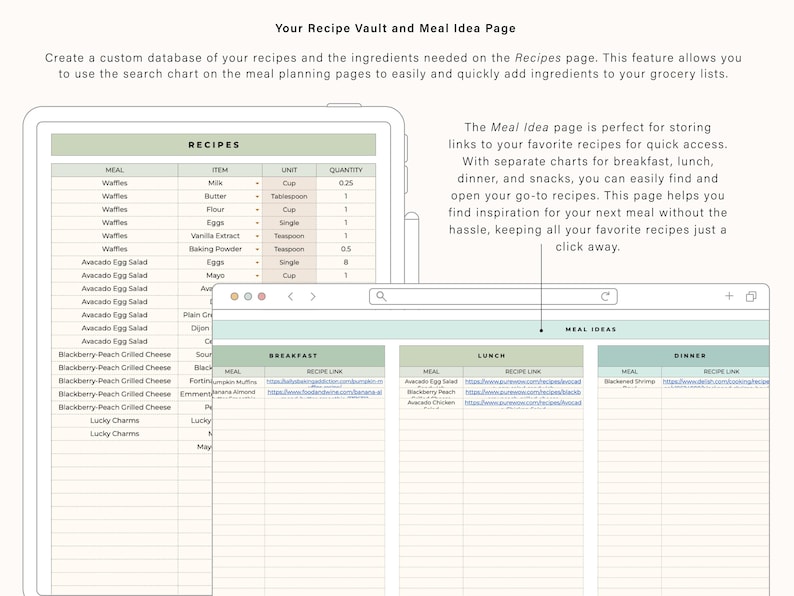This screenshot has height=596, width=794.
Task: Select the Cup unit cell for Mayo
Action: [289, 275]
